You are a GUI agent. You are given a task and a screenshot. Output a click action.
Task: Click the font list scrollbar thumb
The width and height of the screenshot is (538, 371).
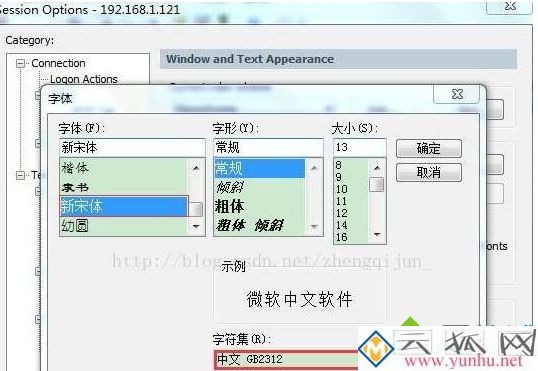(196, 209)
